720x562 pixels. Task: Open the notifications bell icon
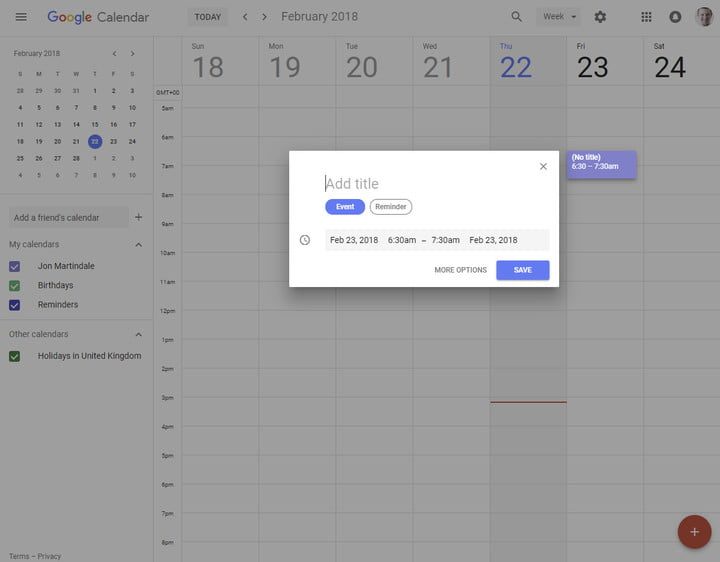pos(675,17)
